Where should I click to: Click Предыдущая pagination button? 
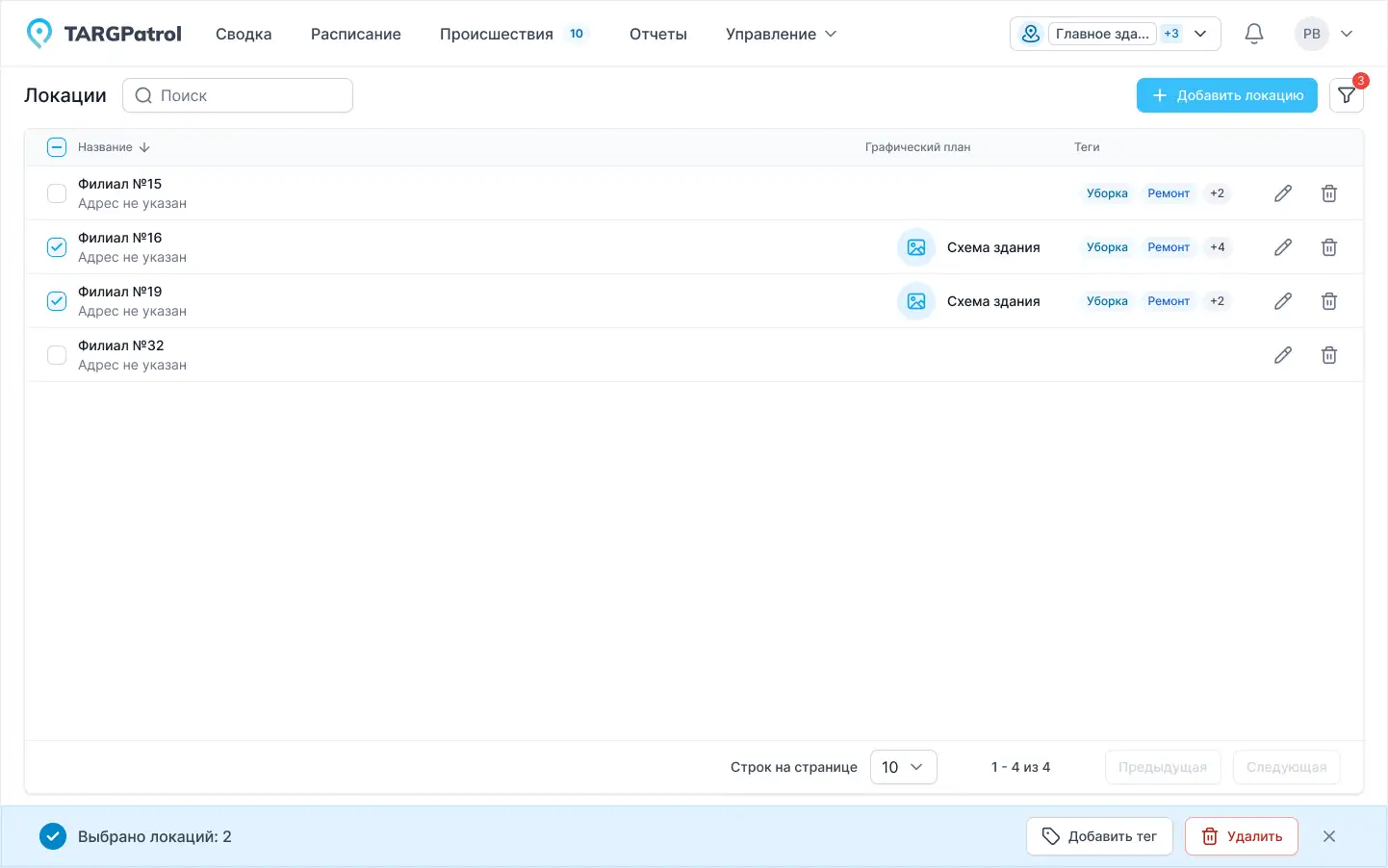[1163, 767]
